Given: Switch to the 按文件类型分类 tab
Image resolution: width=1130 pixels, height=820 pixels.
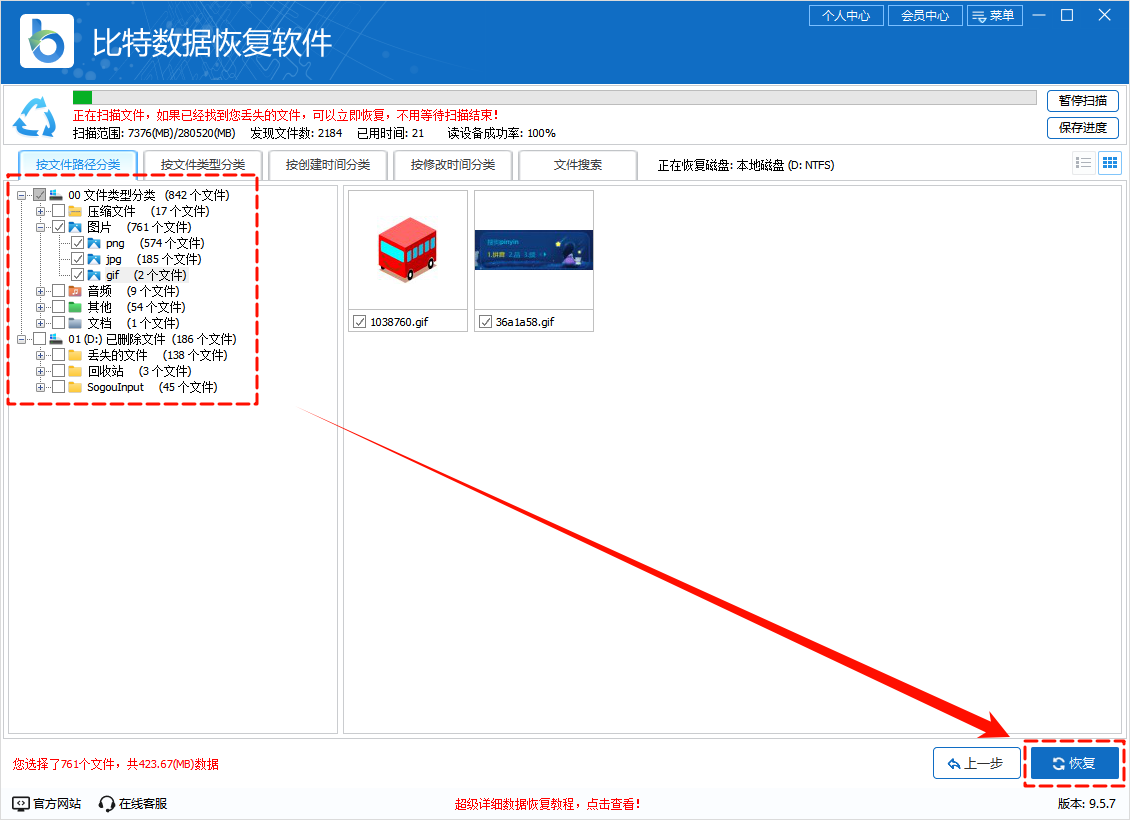Looking at the screenshot, I should click(201, 164).
